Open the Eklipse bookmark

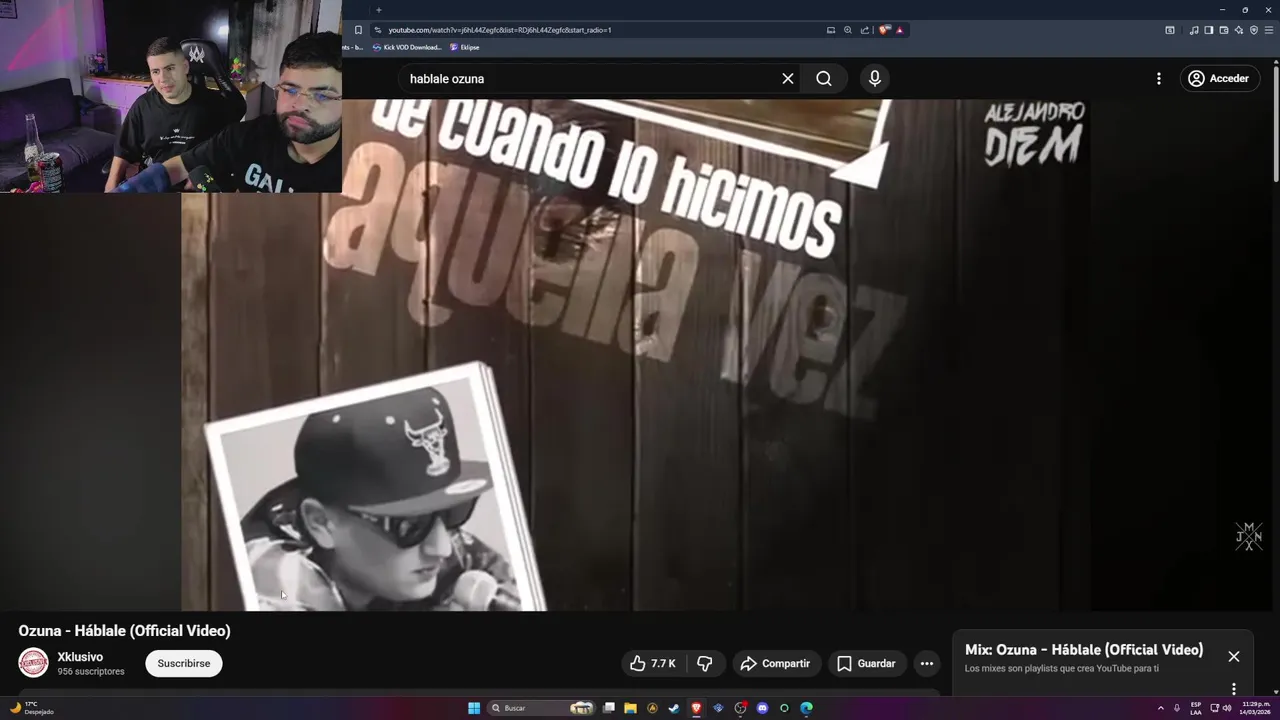(x=465, y=47)
